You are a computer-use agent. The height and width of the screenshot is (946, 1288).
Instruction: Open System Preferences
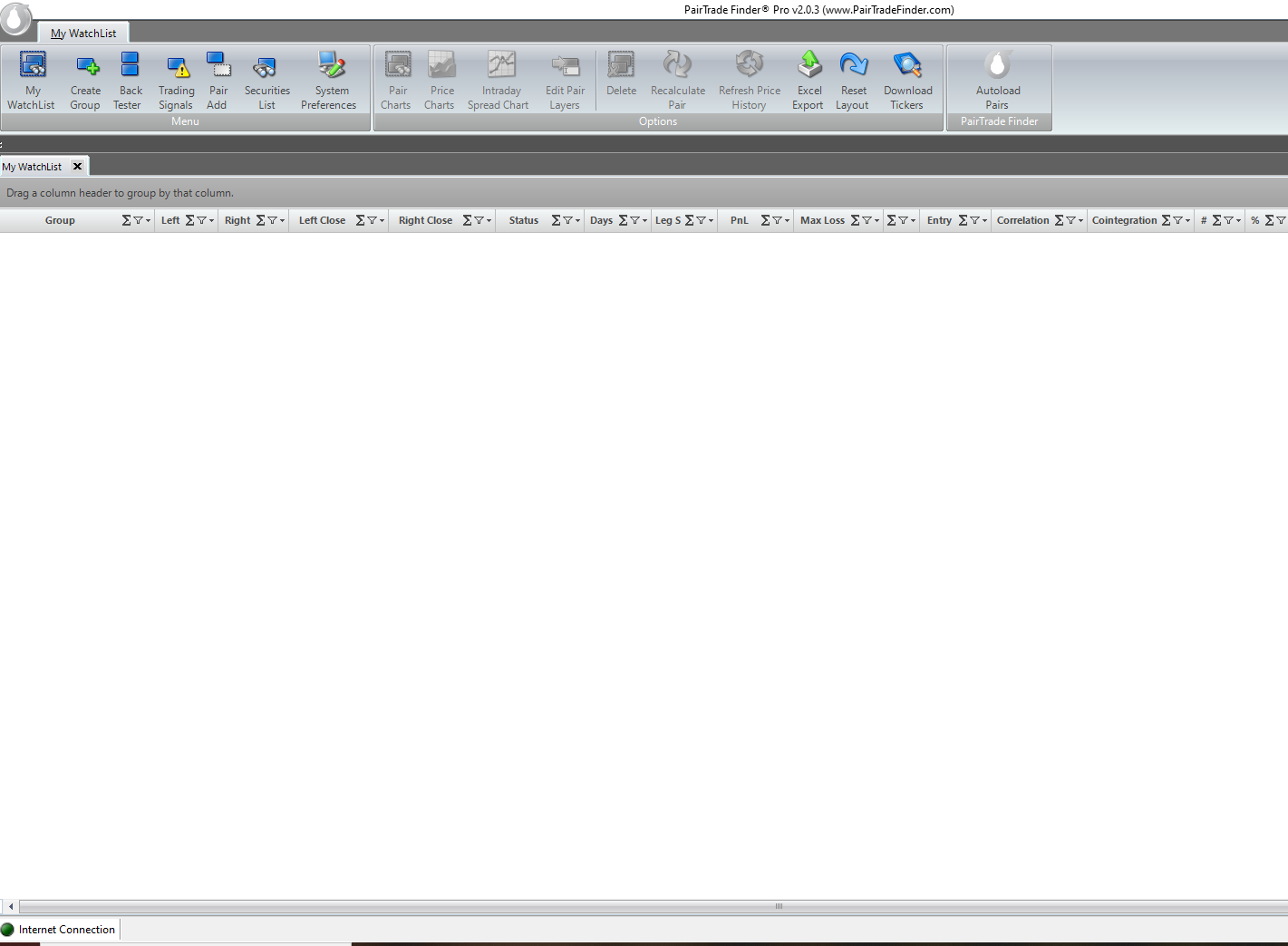point(329,80)
